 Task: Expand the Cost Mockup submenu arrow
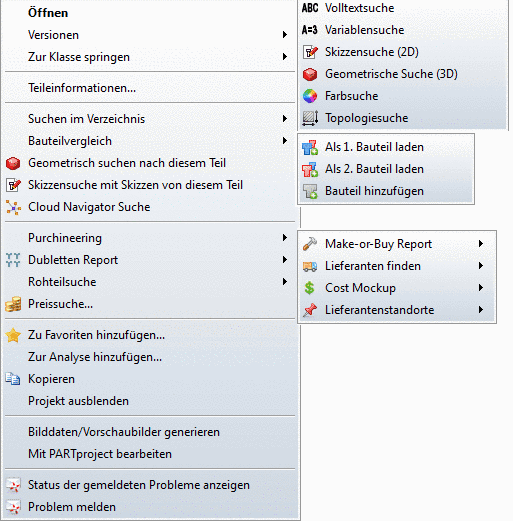pyautogui.click(x=481, y=288)
